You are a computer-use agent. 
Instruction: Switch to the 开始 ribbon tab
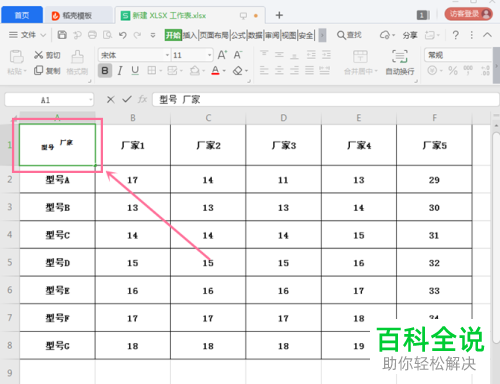[173, 35]
